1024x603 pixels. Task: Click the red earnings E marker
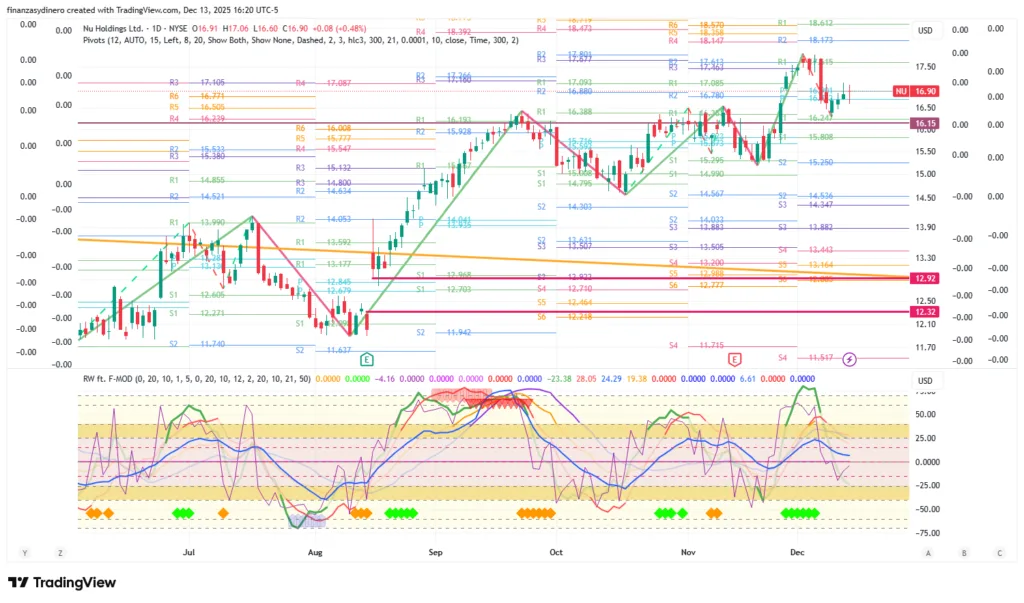734,358
